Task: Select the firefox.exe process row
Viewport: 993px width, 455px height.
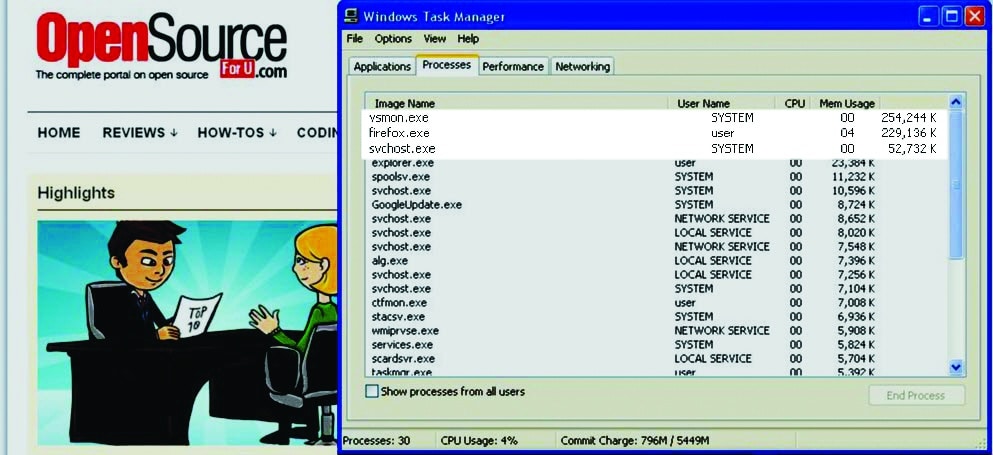Action: pyautogui.click(x=400, y=133)
